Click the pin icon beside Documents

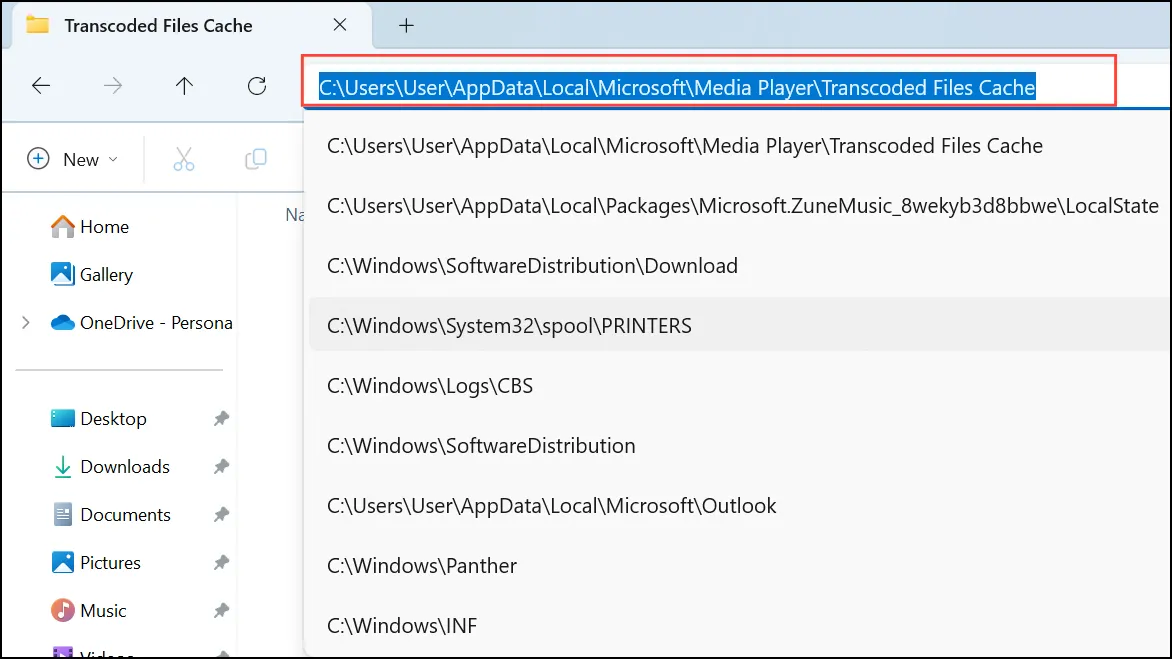[x=221, y=515]
